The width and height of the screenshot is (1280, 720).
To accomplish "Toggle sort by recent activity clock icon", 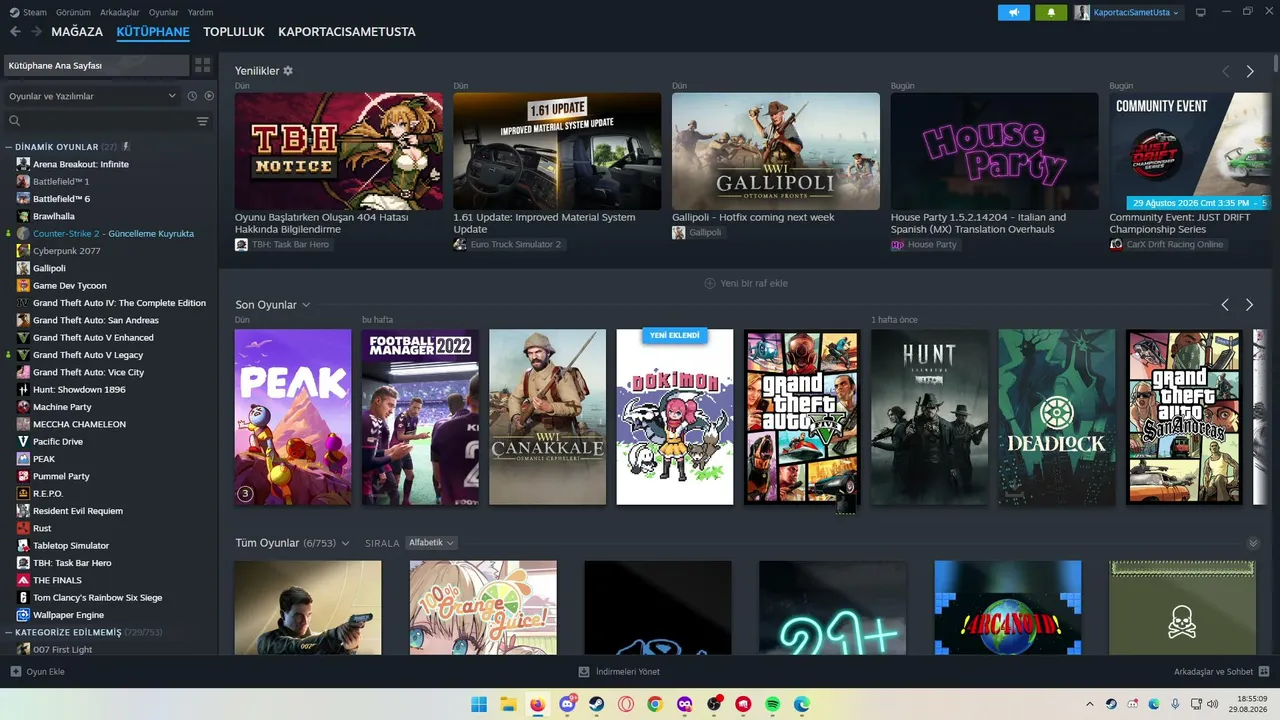I will (190, 96).
